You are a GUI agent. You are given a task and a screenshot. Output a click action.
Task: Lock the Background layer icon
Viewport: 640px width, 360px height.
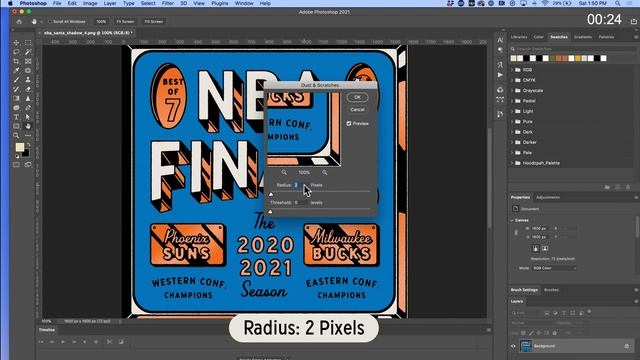[627, 346]
